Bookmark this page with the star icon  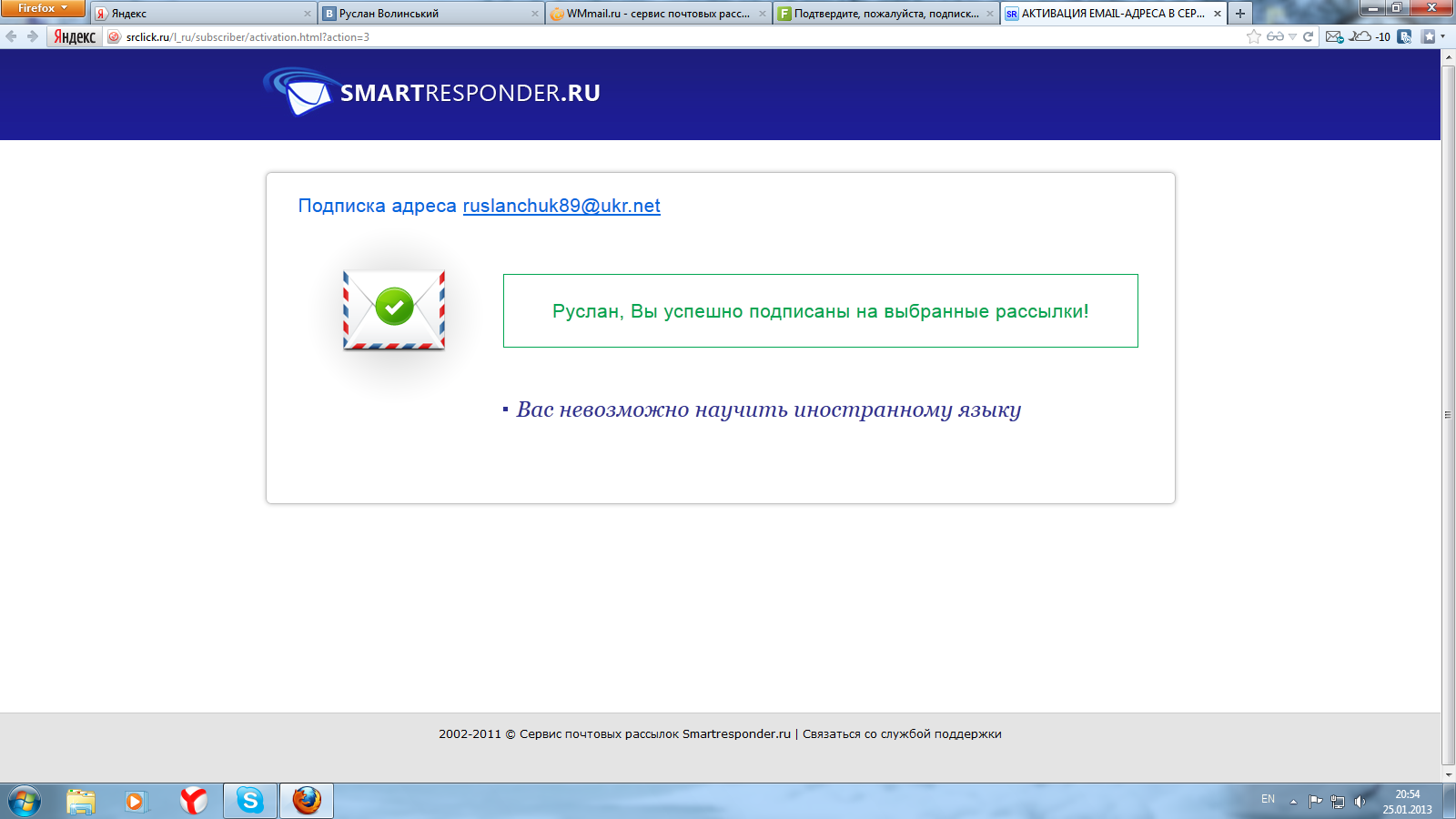(x=1254, y=36)
